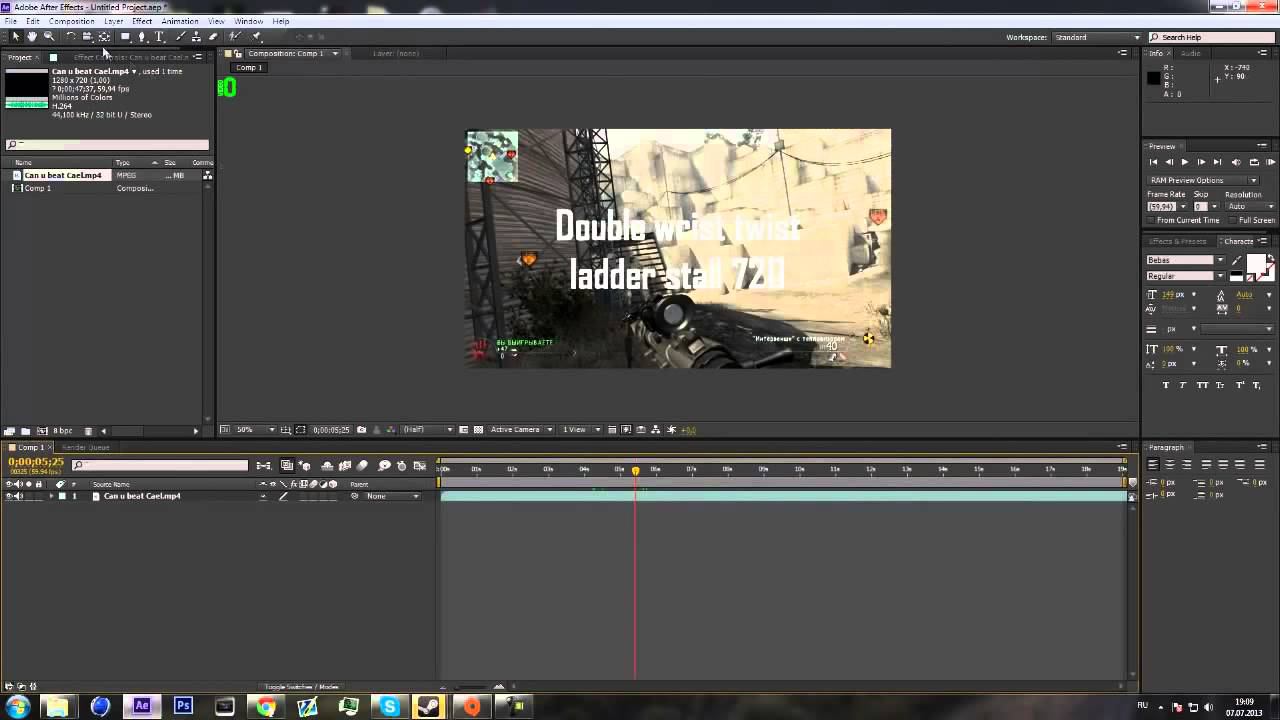Click the white fill color swatch

click(x=1256, y=264)
